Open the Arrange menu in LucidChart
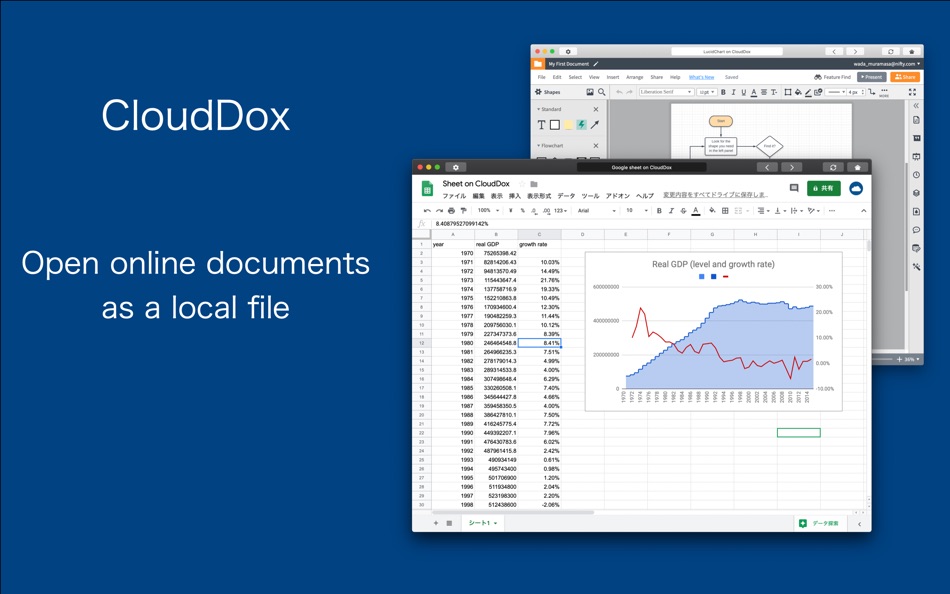Screen dimensions: 950x594 tap(634, 78)
